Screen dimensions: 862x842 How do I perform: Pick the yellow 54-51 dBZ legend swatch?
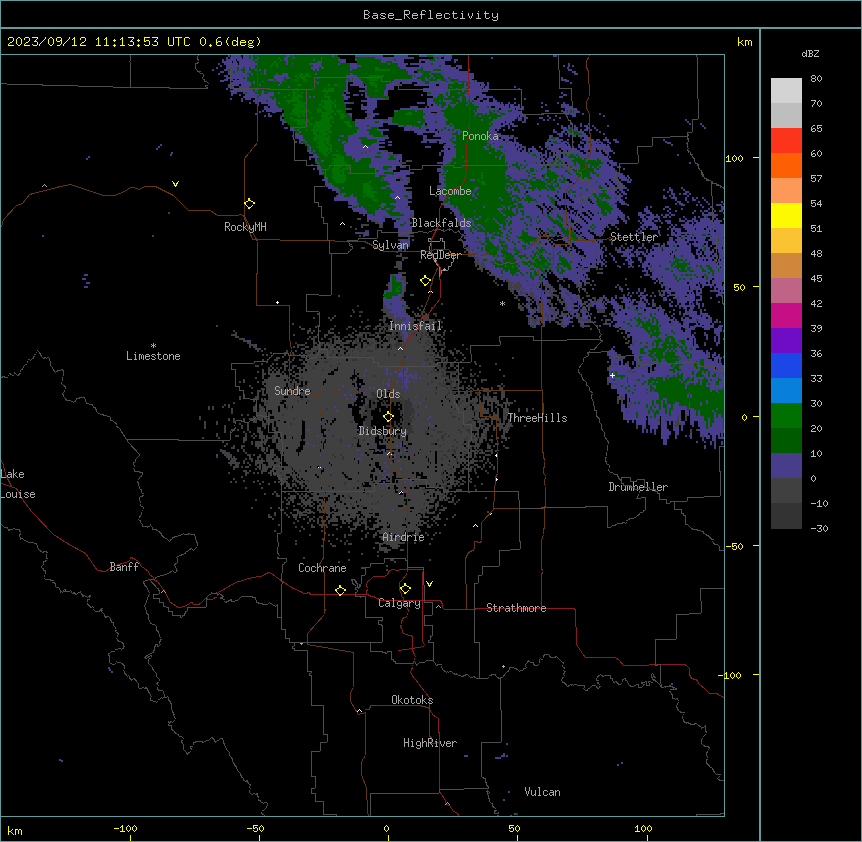click(x=786, y=215)
